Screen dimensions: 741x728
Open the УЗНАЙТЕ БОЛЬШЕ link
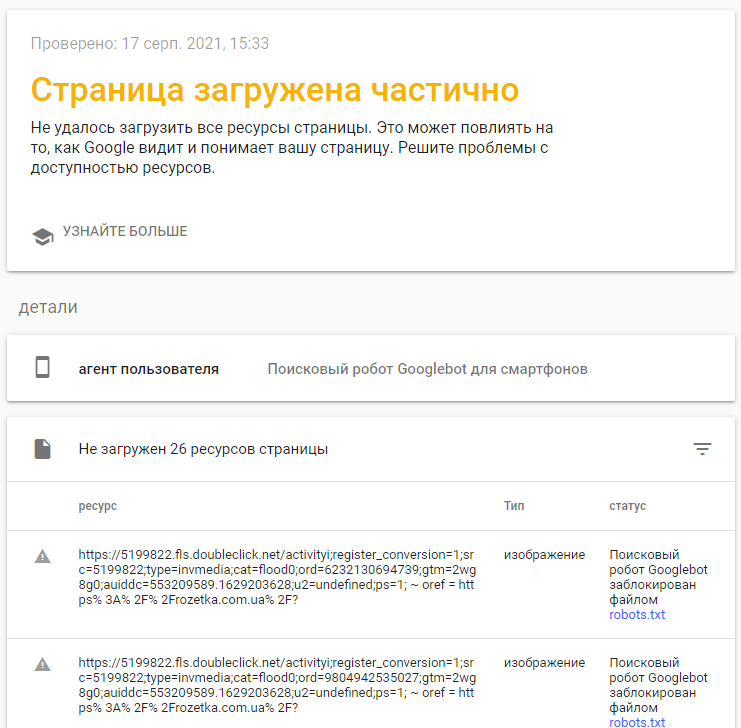pos(125,232)
